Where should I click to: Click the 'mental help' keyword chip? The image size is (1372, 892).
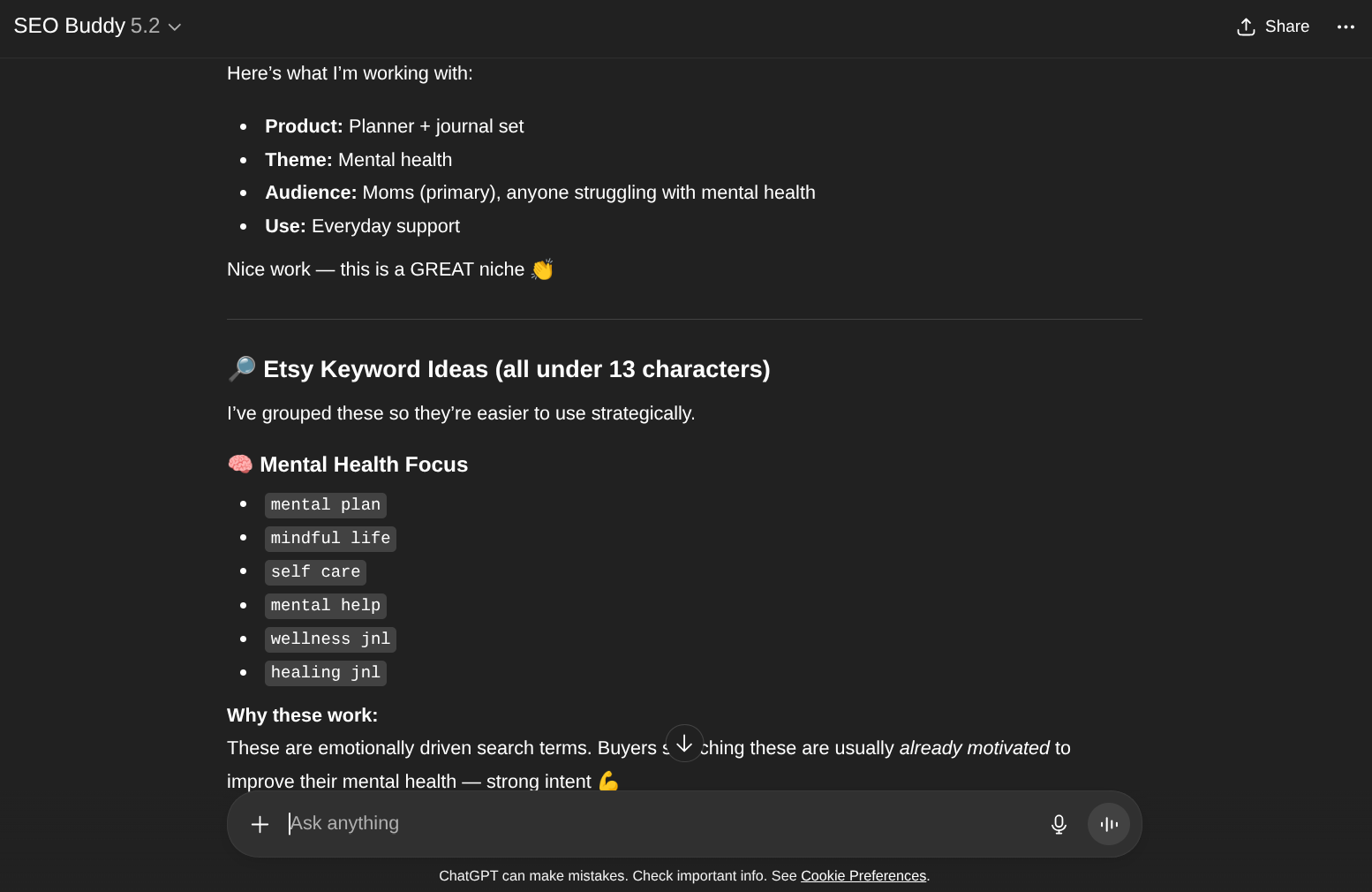click(325, 606)
